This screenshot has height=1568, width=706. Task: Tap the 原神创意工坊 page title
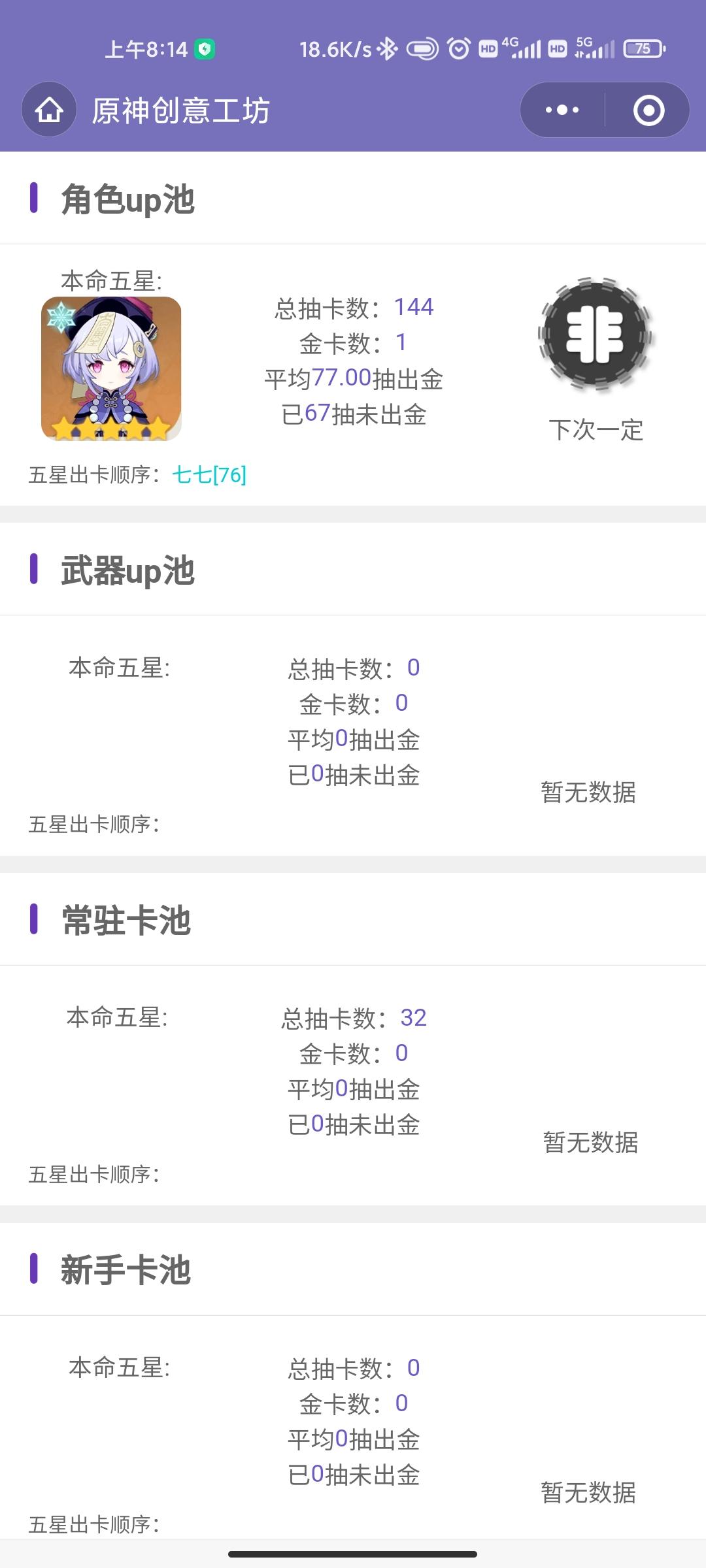[181, 110]
